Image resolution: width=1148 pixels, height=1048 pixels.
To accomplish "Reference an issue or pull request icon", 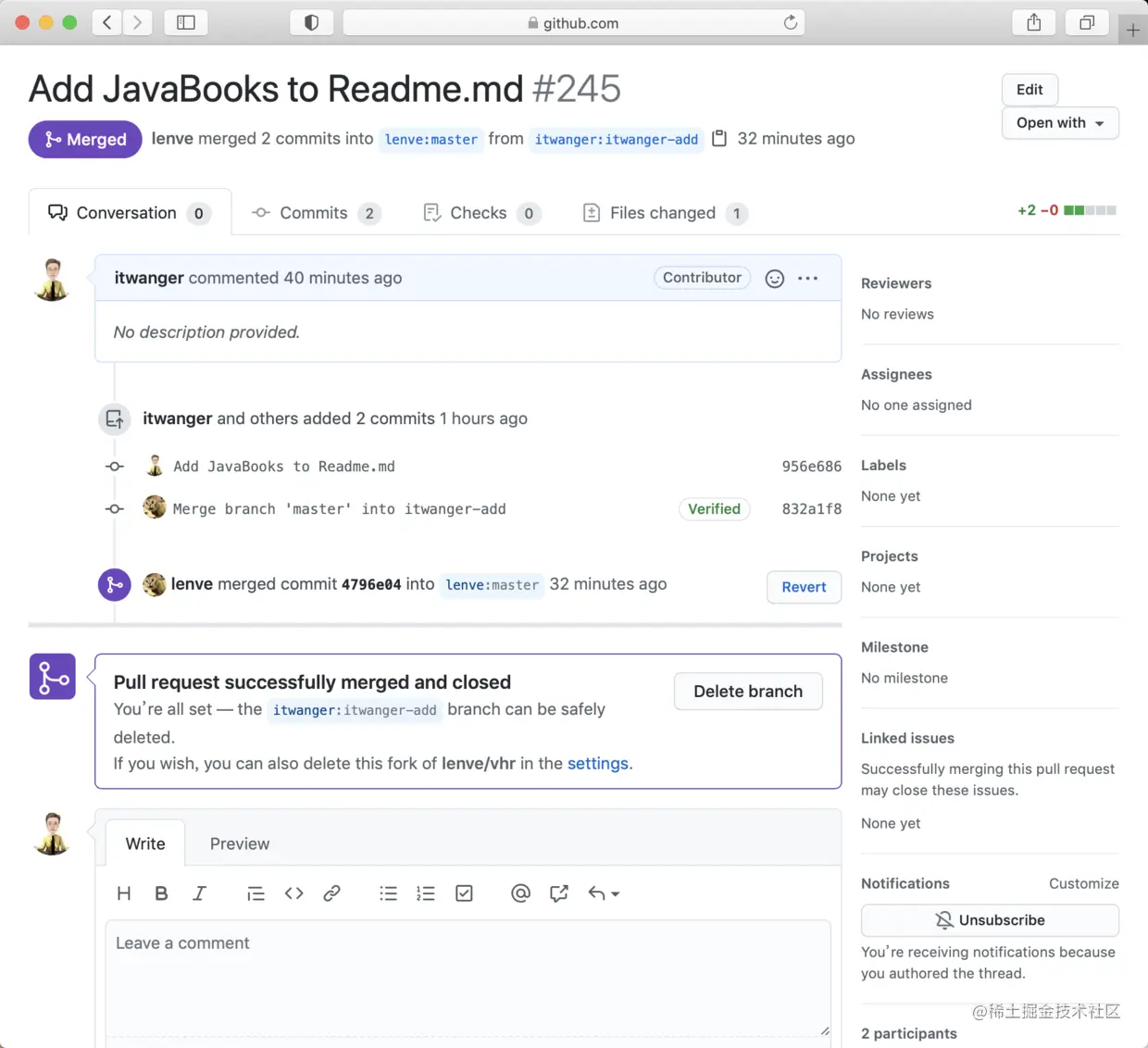I will 559,893.
